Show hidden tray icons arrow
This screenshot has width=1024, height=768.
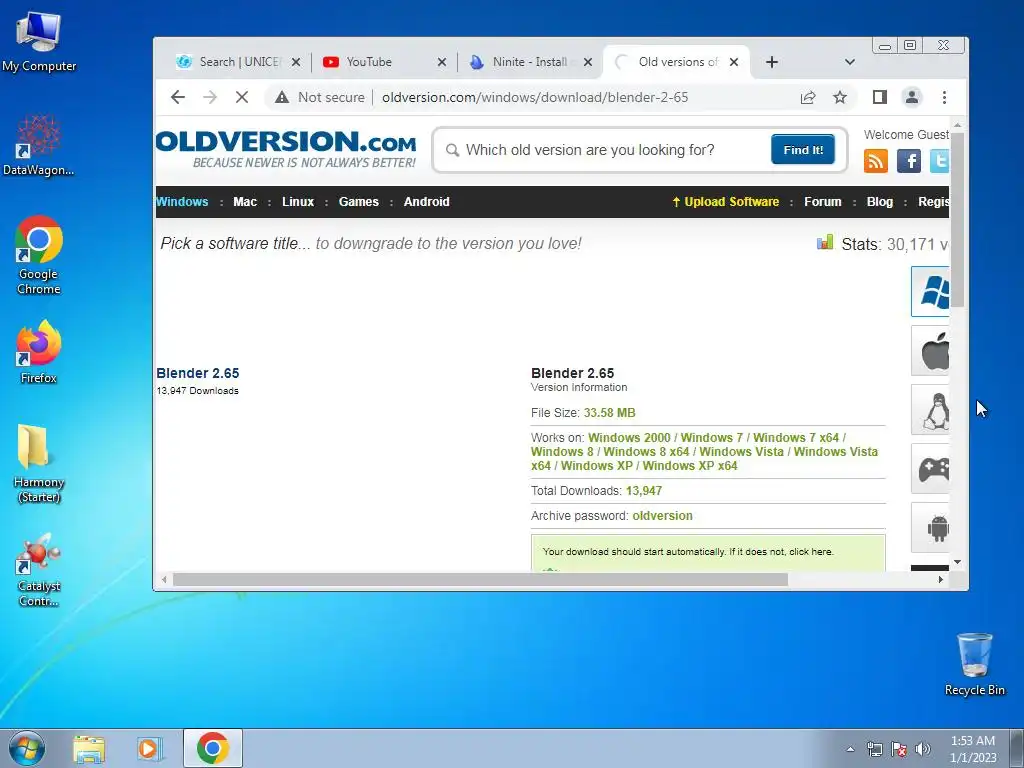tap(850, 749)
